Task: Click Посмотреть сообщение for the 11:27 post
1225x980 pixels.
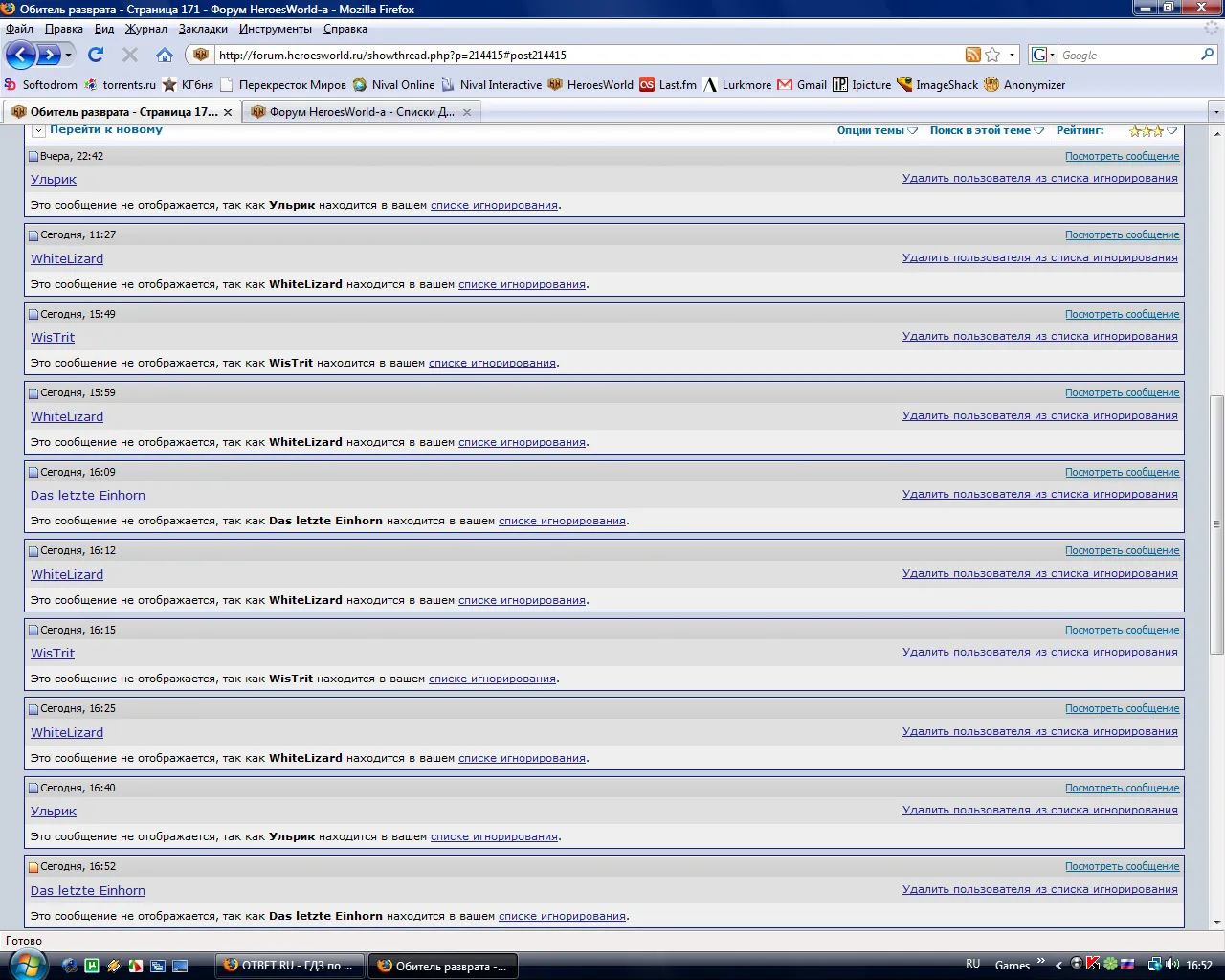Action: [x=1122, y=234]
